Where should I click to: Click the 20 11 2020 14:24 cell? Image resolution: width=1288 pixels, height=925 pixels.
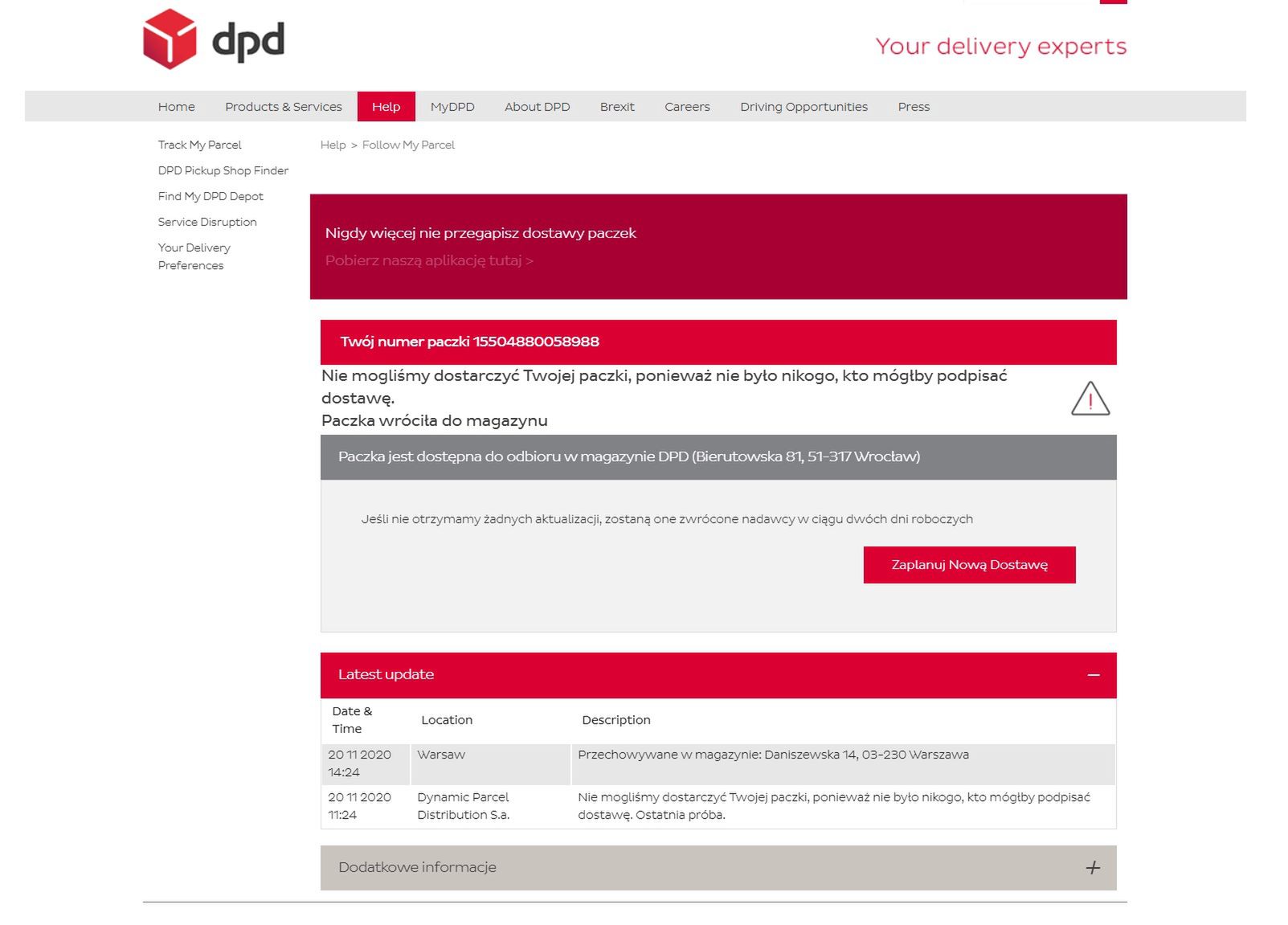tap(365, 763)
